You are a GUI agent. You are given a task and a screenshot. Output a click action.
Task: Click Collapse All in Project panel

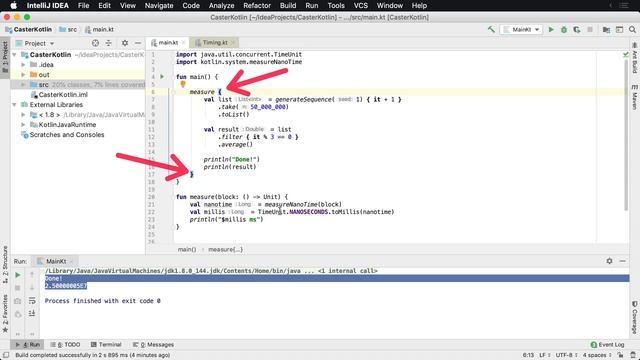[109, 43]
